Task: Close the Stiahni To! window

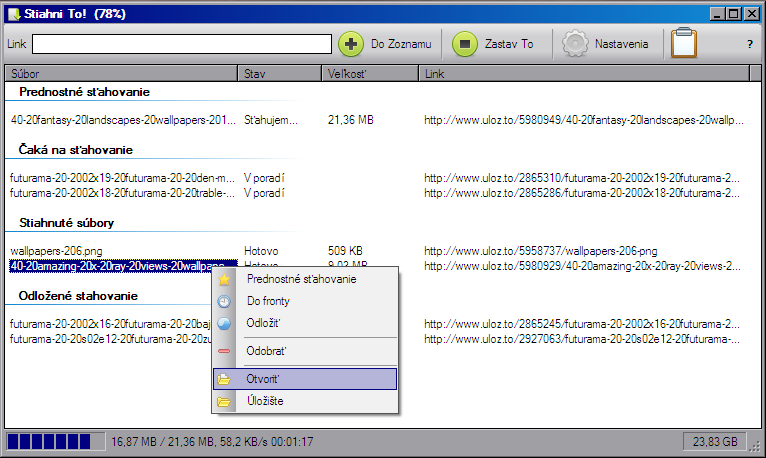Action: click(751, 14)
